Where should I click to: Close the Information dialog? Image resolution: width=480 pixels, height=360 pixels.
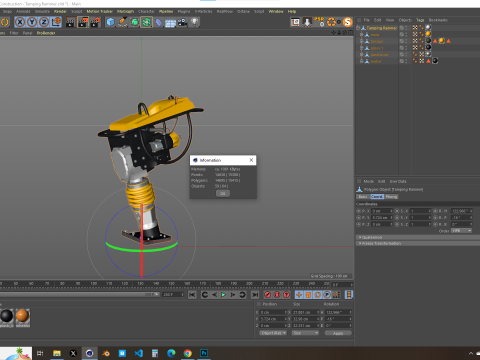[x=251, y=160]
